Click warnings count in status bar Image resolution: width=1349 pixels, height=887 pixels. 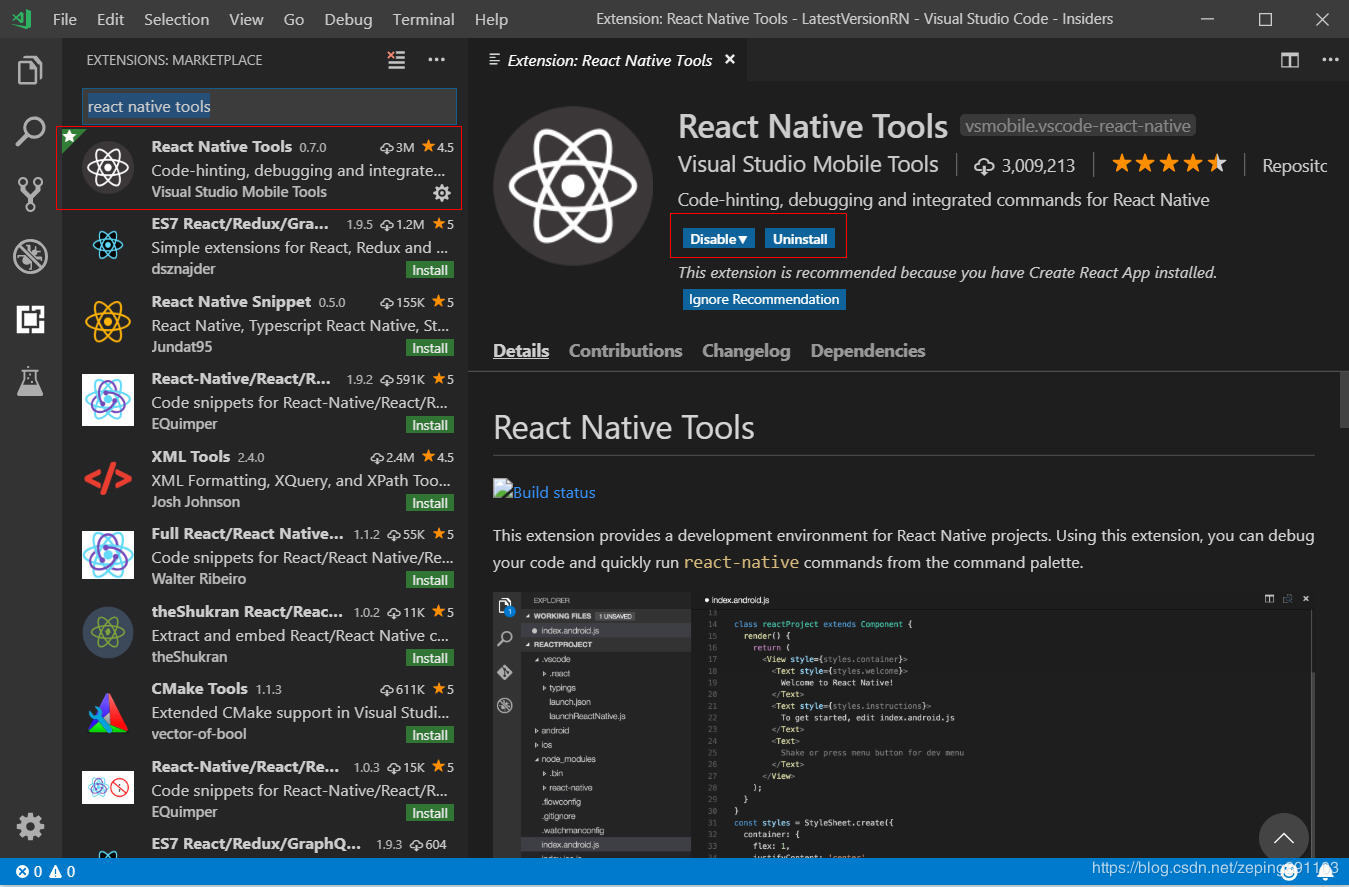tap(63, 872)
